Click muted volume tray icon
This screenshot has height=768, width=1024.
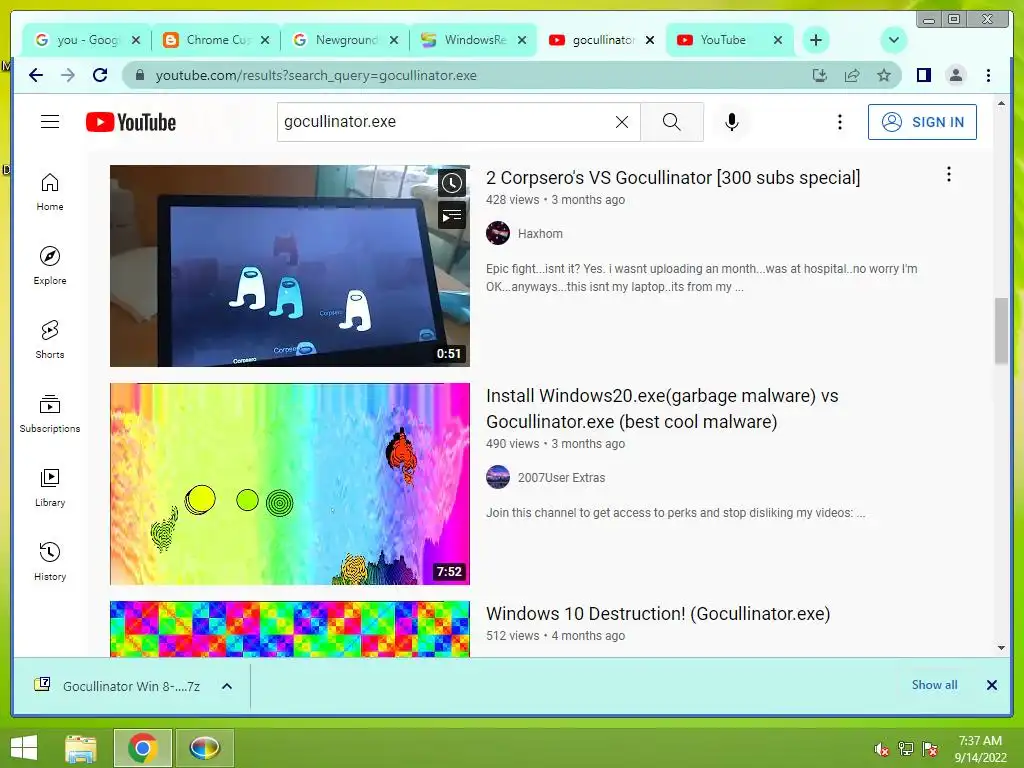click(x=881, y=749)
